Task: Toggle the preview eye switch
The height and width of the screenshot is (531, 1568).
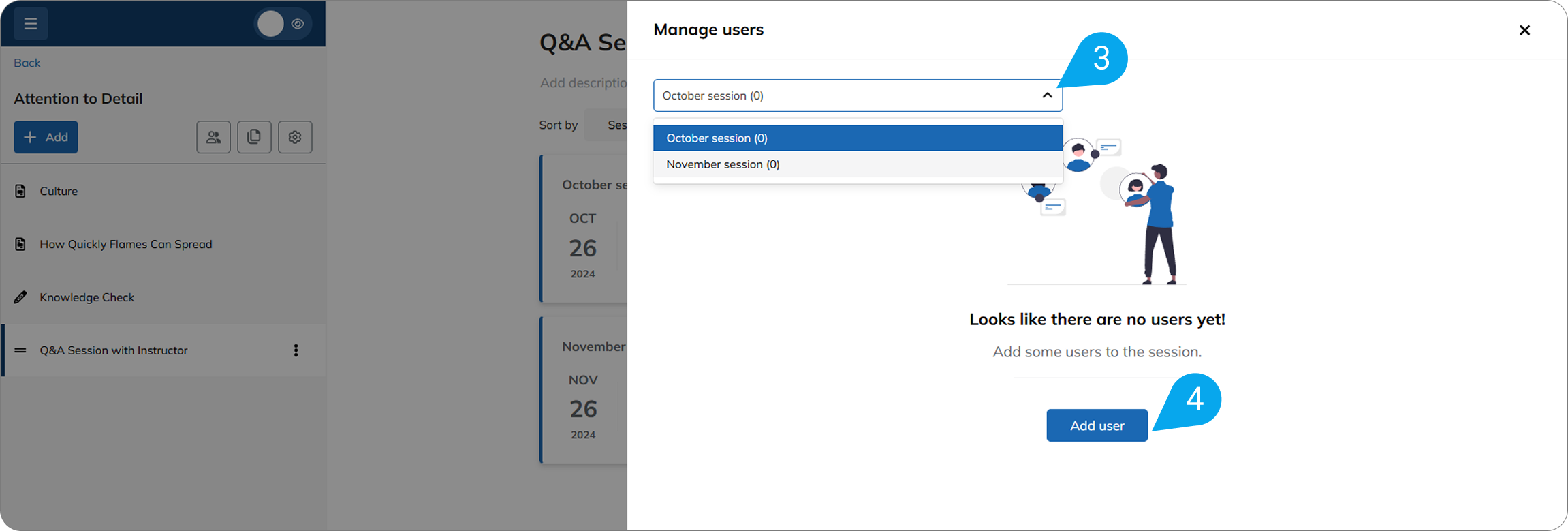Action: 283,24
